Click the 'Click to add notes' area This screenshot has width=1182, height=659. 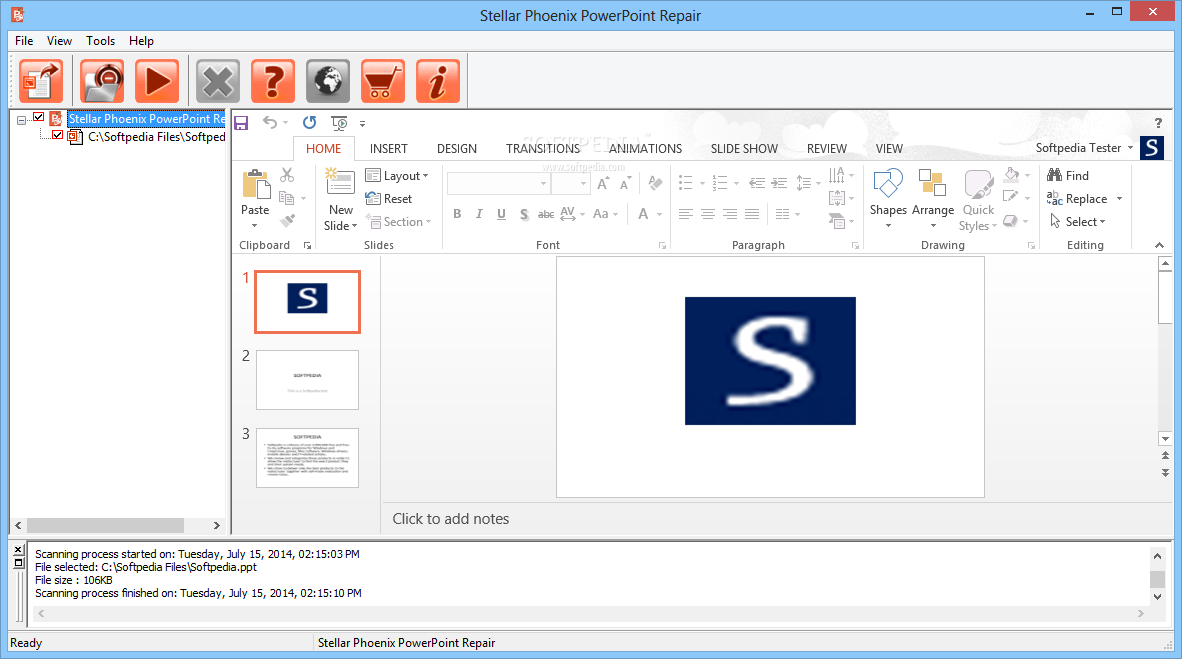pyautogui.click(x=451, y=519)
